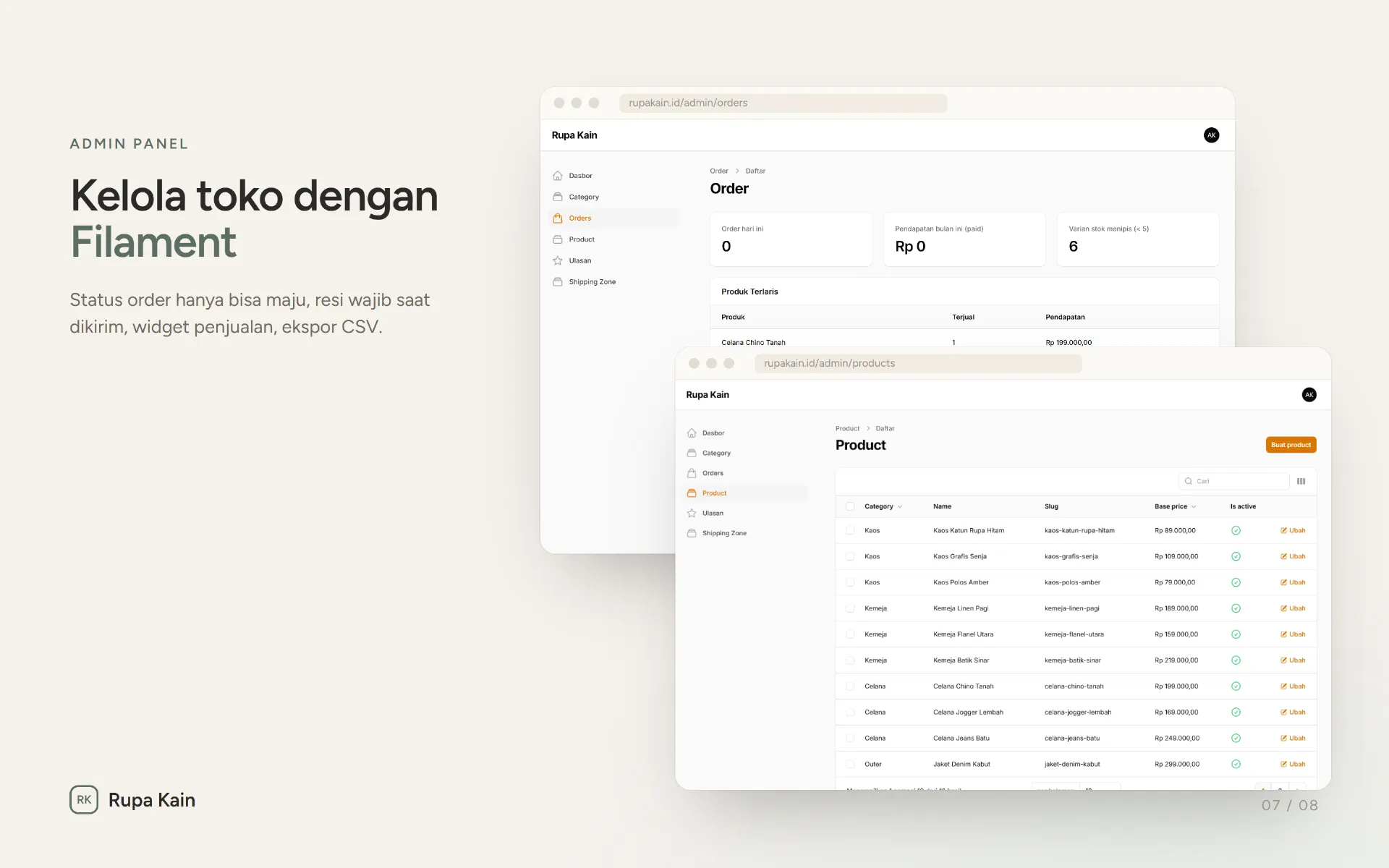Click the rupakain.id/admin/products address bar
Viewport: 1389px width, 868px height.
click(x=918, y=364)
